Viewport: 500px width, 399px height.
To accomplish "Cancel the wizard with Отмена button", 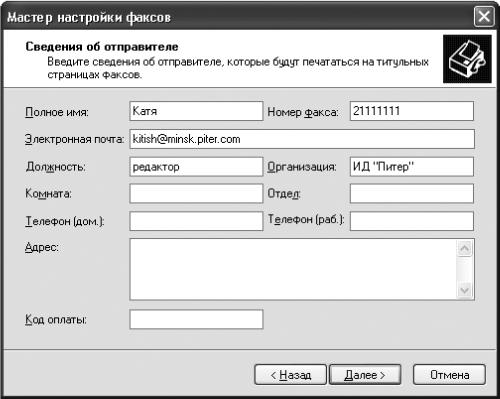I will 449,375.
